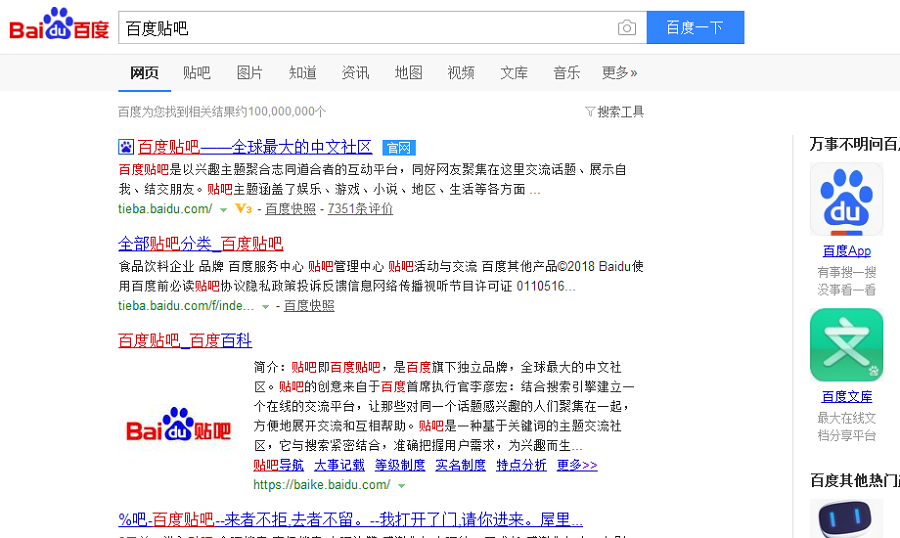Open result 百度贴吧——全球最大的中文社区
Viewport: 900px width, 538px height.
(x=255, y=148)
